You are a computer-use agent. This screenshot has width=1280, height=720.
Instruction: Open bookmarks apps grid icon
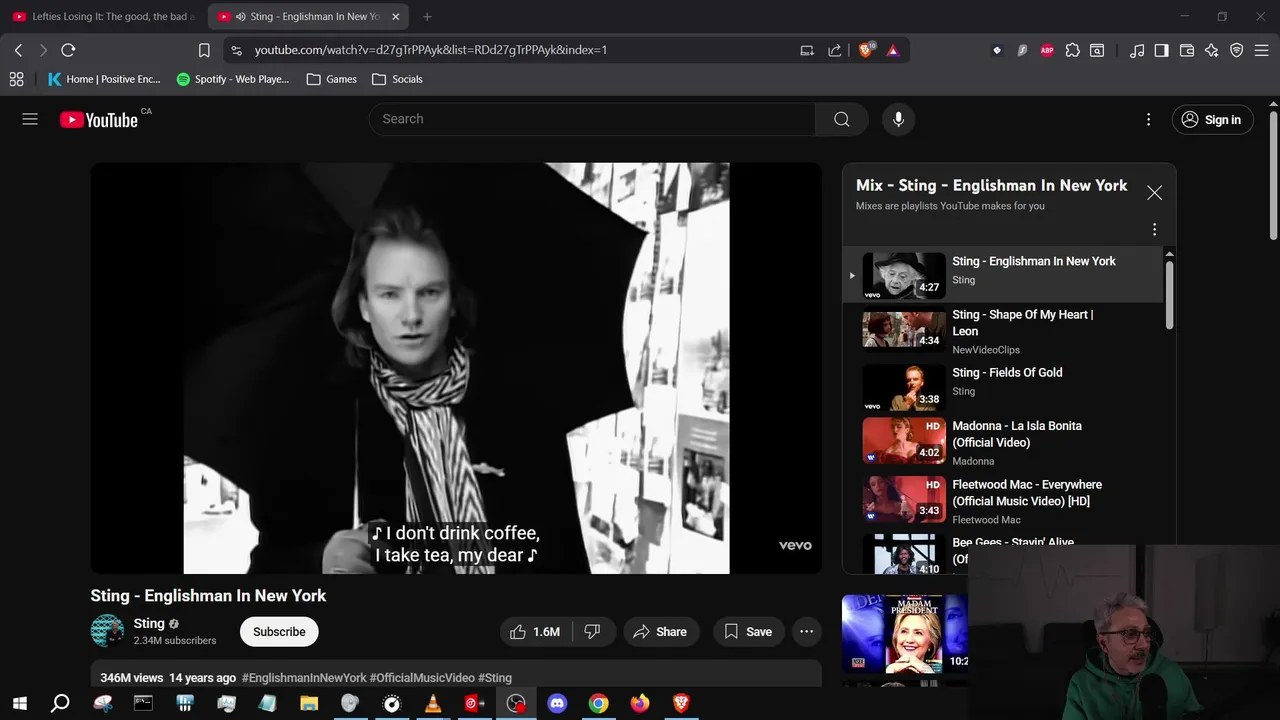[16, 79]
